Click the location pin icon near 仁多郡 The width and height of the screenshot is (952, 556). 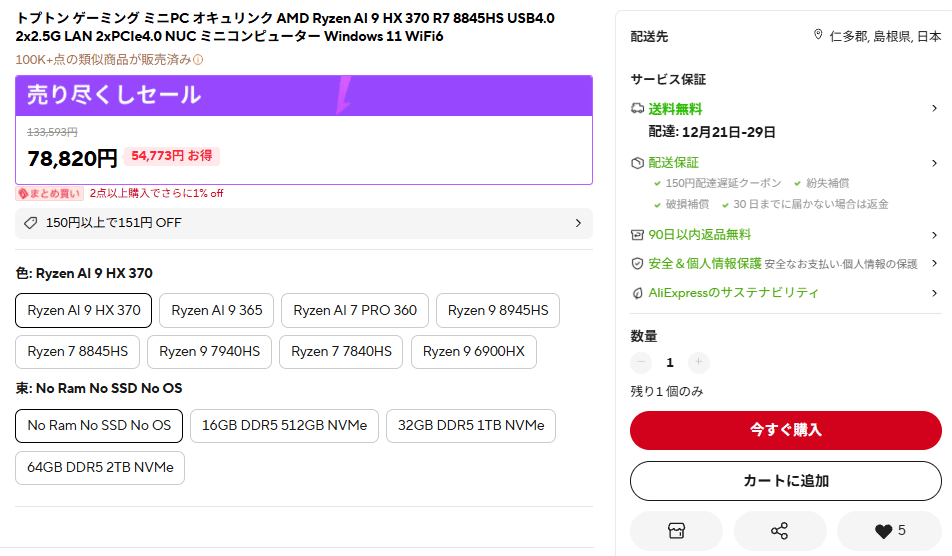tap(818, 35)
